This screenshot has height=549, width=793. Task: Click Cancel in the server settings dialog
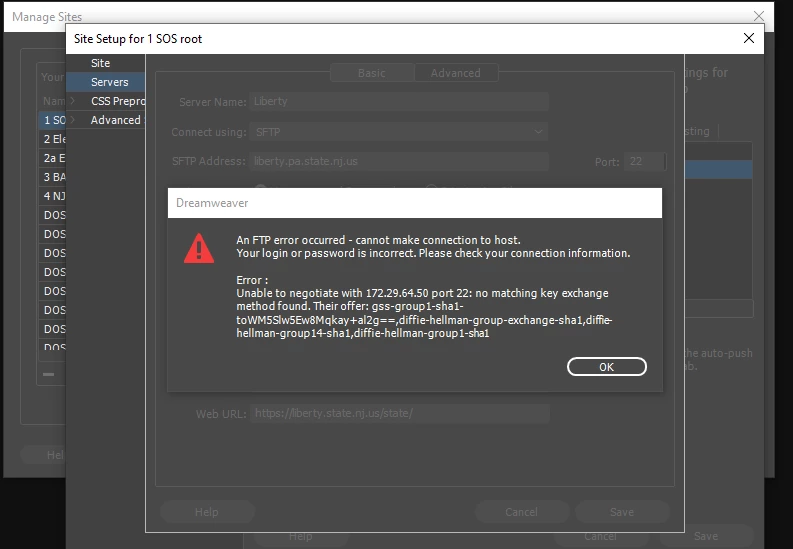point(521,512)
